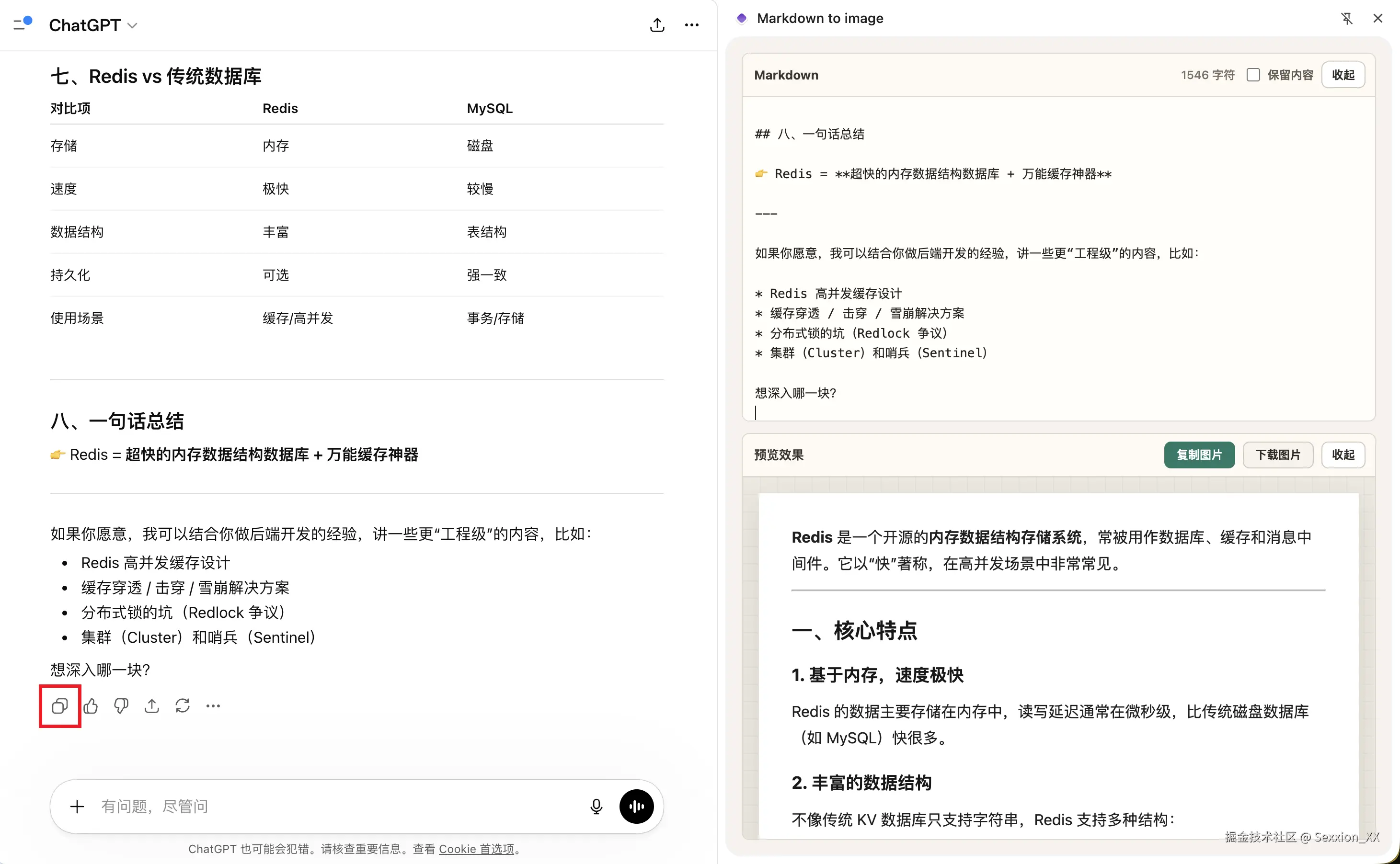The width and height of the screenshot is (1400, 864).
Task: Start voice mode with the waveform button
Action: [636, 806]
